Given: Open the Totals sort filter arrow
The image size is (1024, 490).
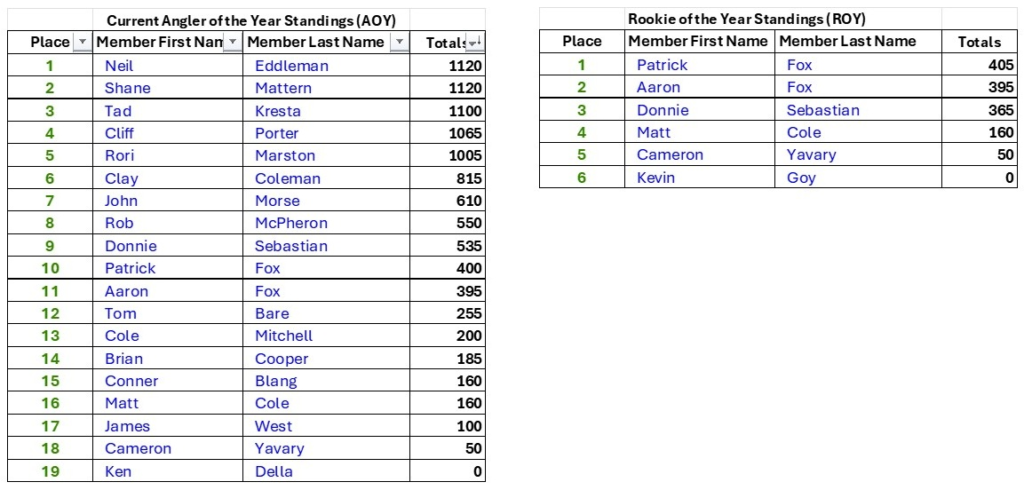Looking at the screenshot, I should pyautogui.click(x=475, y=42).
